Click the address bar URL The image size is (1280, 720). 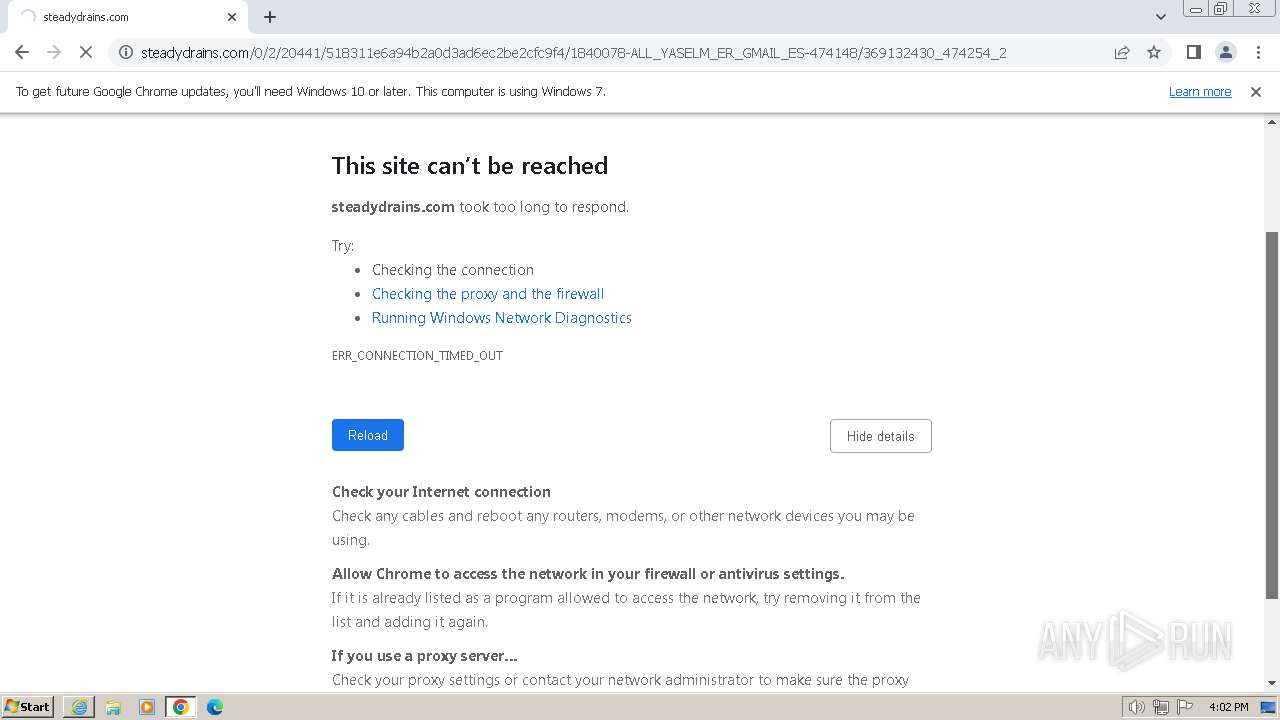click(573, 53)
